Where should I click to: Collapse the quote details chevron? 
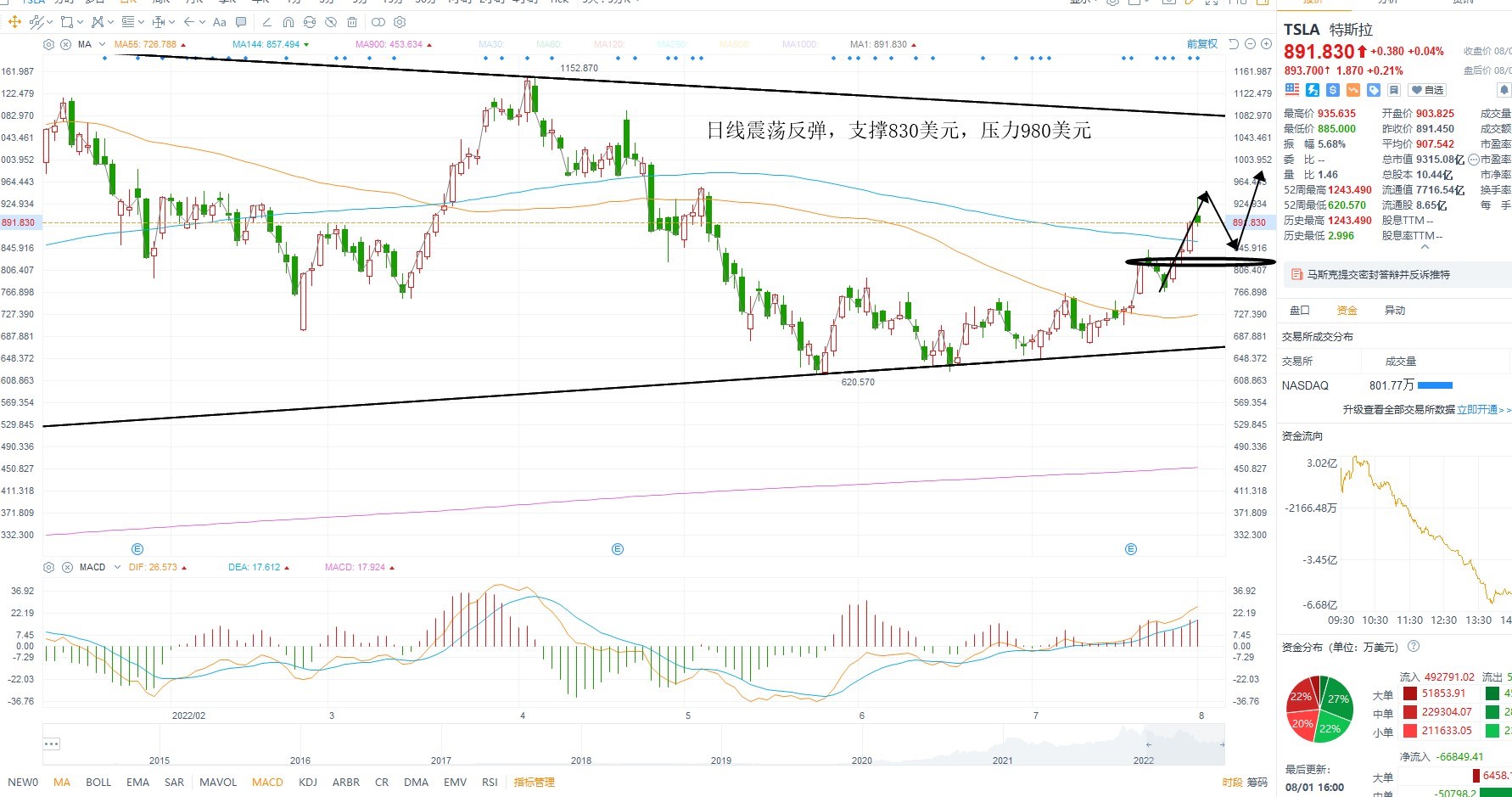pos(1425,247)
